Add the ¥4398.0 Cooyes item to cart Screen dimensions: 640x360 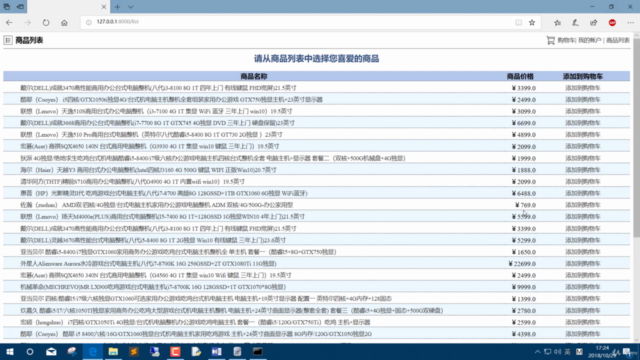tap(582, 334)
